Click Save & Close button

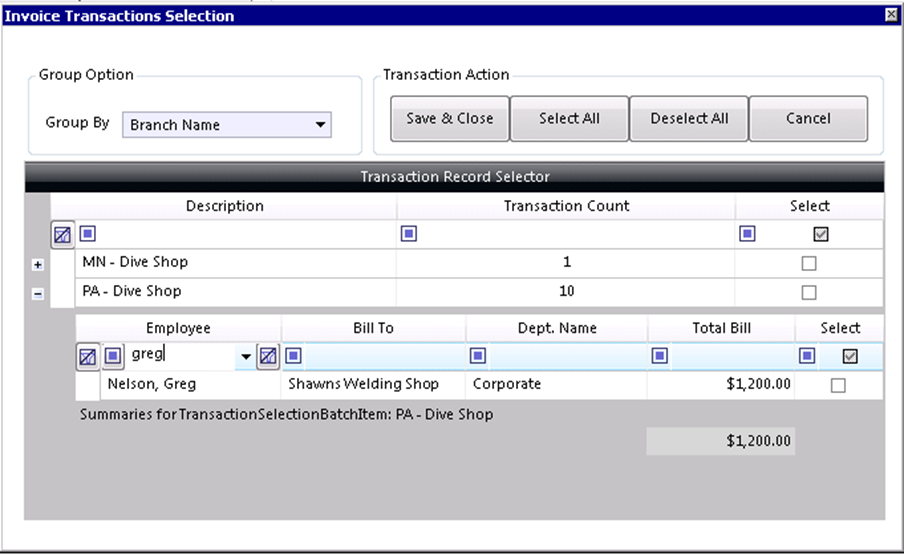coord(450,119)
